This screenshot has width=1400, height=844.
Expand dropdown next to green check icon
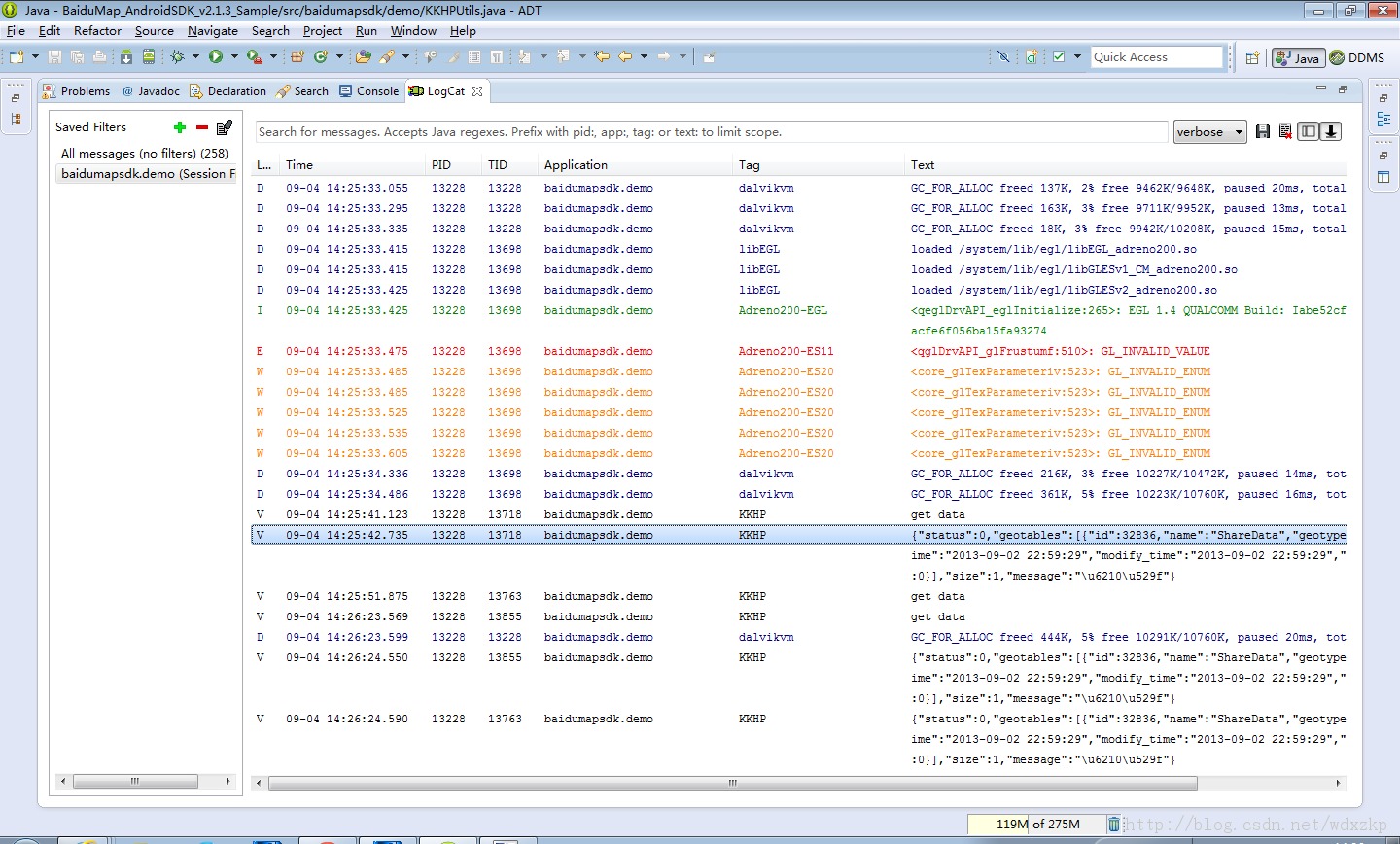tap(1077, 57)
